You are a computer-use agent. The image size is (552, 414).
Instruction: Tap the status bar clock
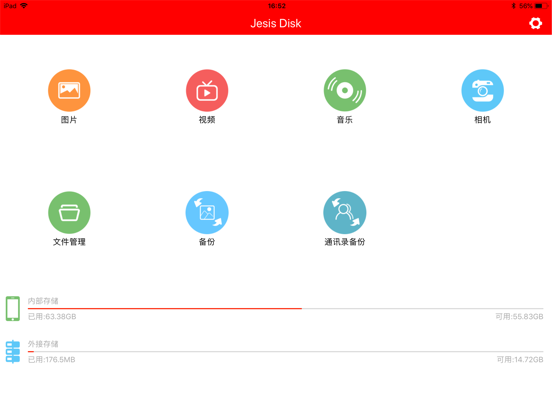[277, 6]
